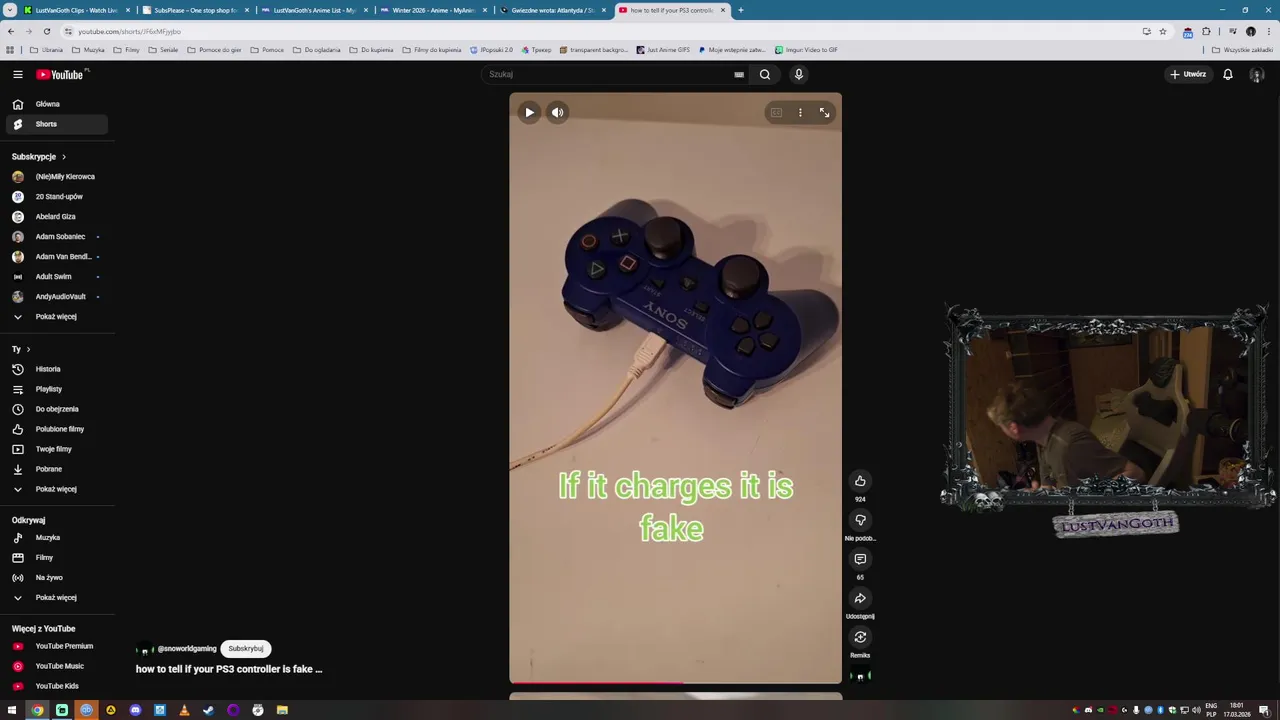Expand Pokaż więcej under Pobrane

pos(57,489)
